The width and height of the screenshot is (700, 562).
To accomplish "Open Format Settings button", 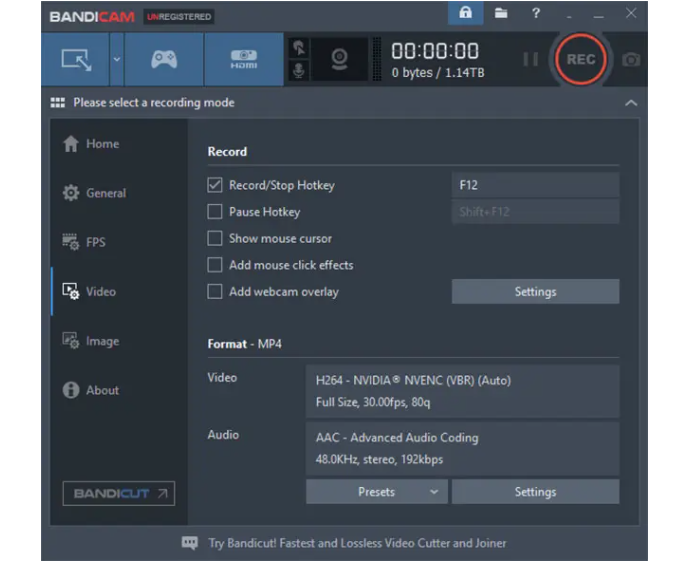I will point(535,492).
